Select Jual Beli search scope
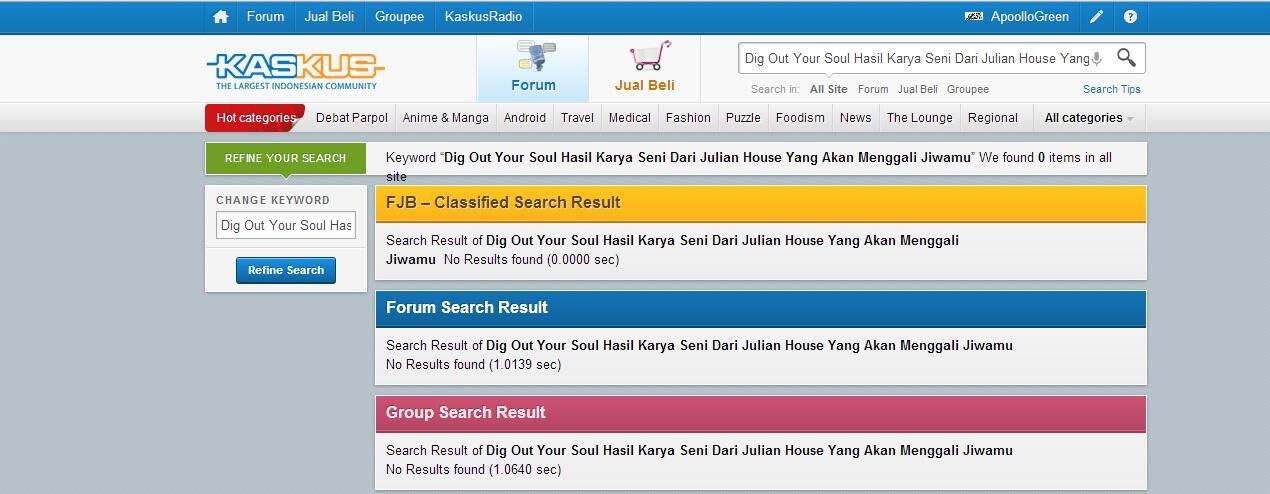The width and height of the screenshot is (1270, 494). (x=918, y=89)
